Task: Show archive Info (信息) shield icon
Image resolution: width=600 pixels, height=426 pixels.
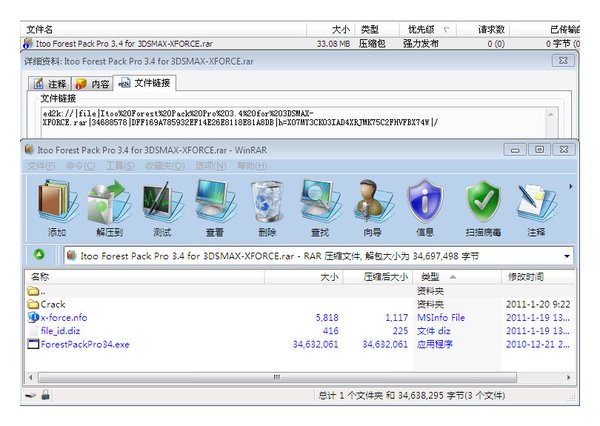Action: click(425, 207)
